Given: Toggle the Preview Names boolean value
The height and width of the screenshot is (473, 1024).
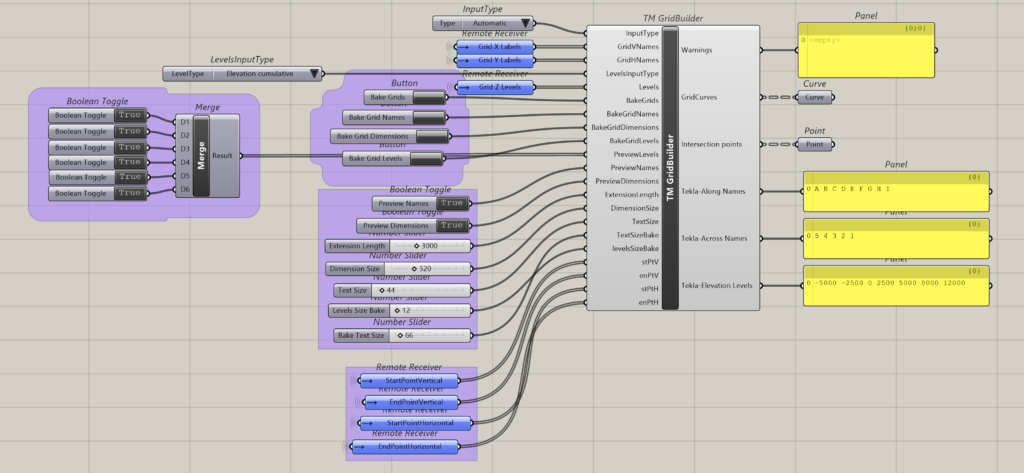Looking at the screenshot, I should point(453,203).
